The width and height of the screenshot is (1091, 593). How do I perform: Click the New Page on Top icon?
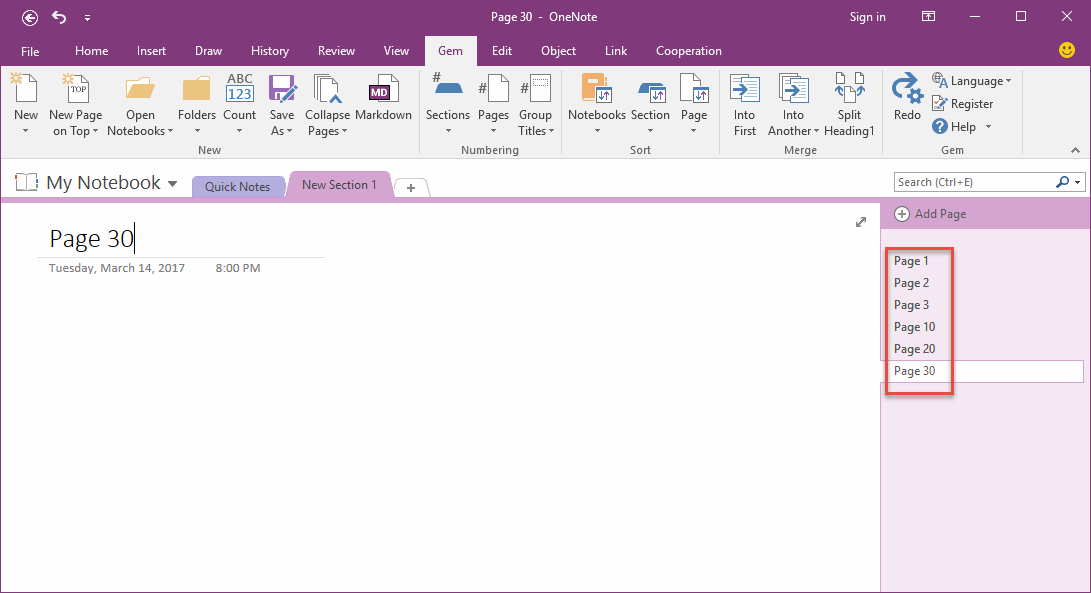pyautogui.click(x=75, y=89)
